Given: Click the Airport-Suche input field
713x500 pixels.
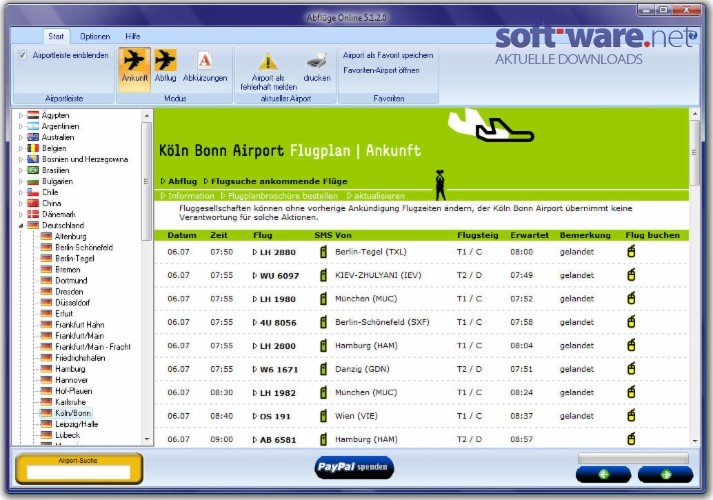Looking at the screenshot, I should [78, 472].
